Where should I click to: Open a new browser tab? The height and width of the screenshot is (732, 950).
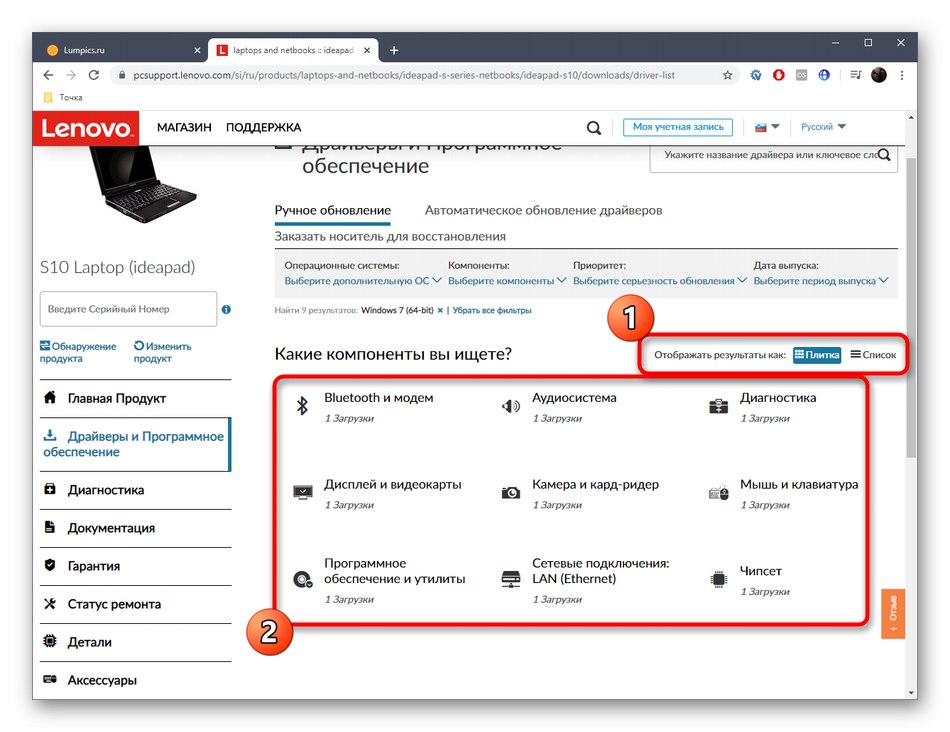394,50
